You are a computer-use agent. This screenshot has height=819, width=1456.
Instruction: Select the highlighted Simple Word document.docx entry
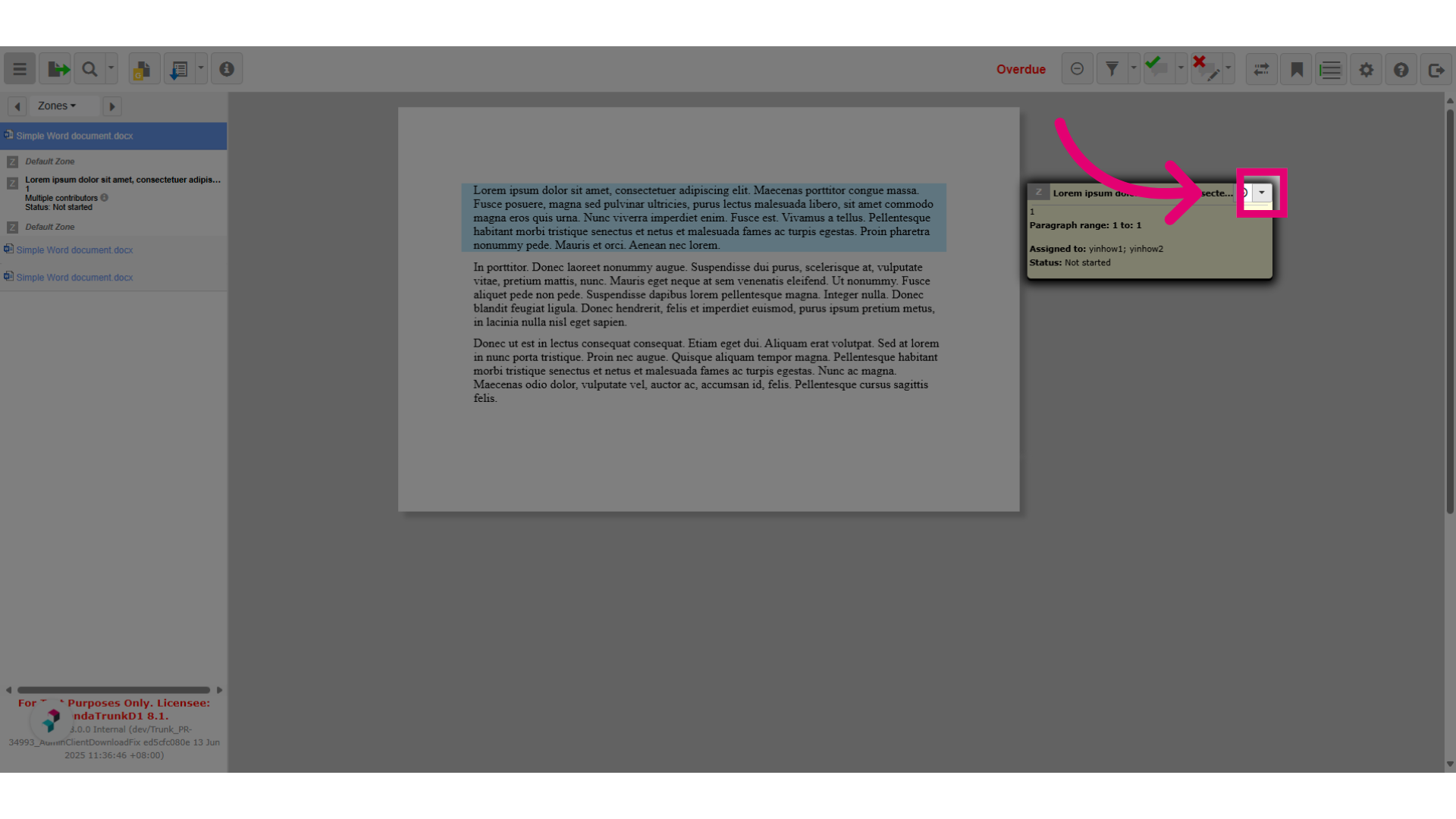pyautogui.click(x=114, y=136)
